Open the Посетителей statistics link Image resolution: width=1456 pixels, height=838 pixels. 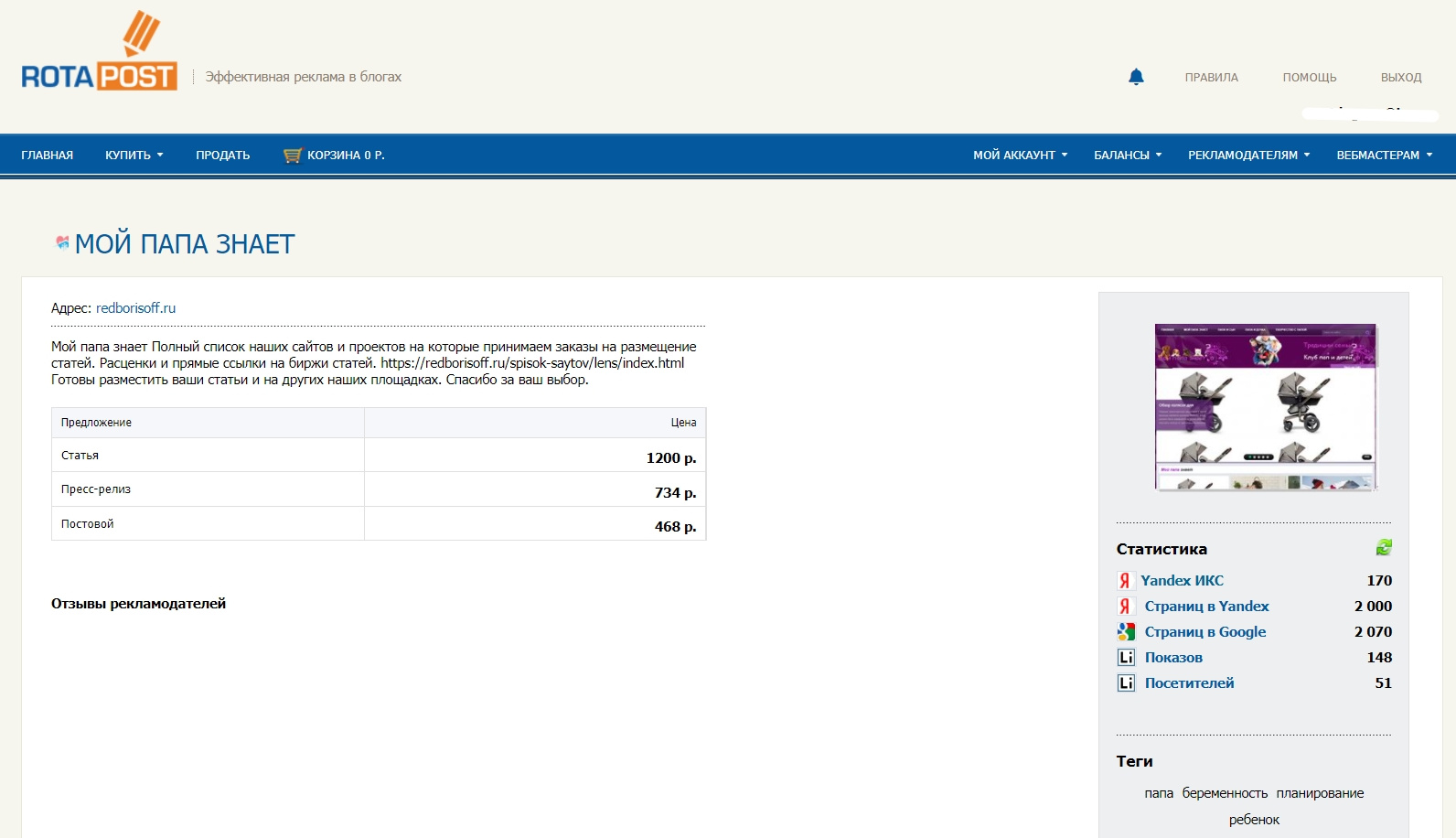click(1189, 682)
